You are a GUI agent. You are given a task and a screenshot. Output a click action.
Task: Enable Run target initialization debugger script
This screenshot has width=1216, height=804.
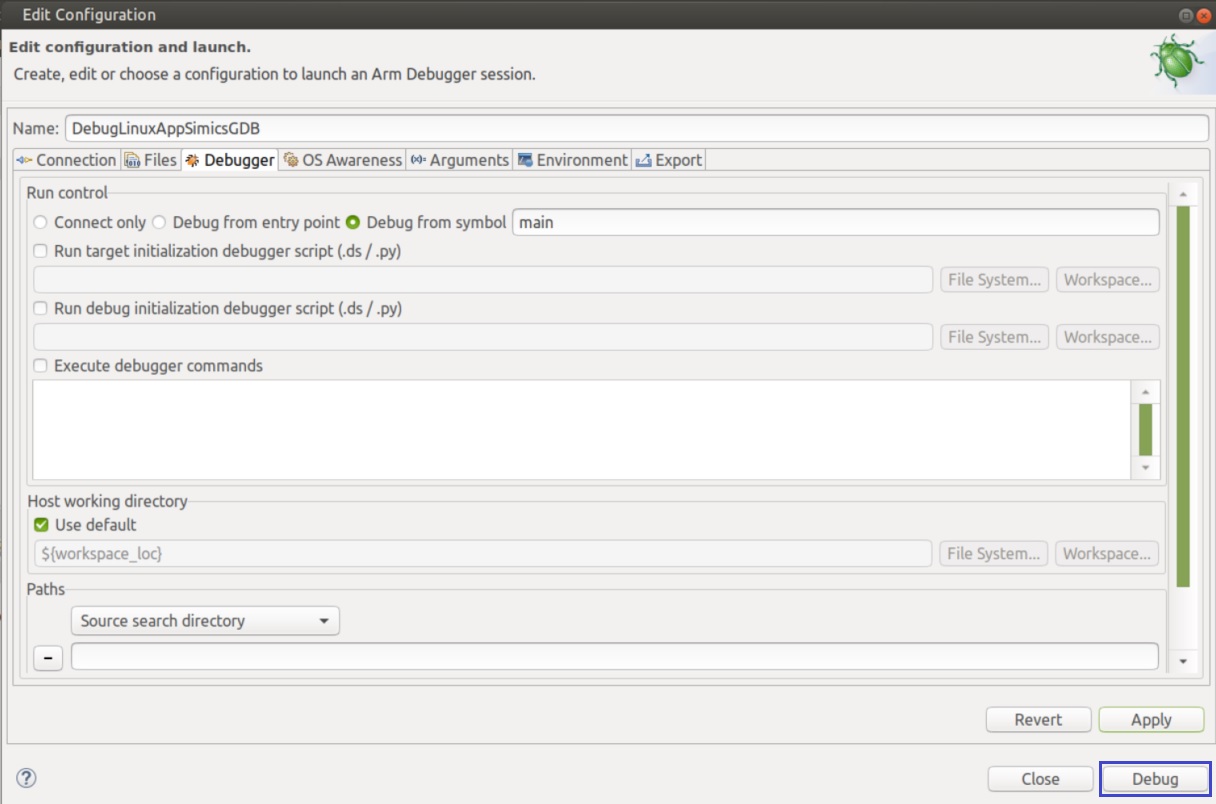41,251
